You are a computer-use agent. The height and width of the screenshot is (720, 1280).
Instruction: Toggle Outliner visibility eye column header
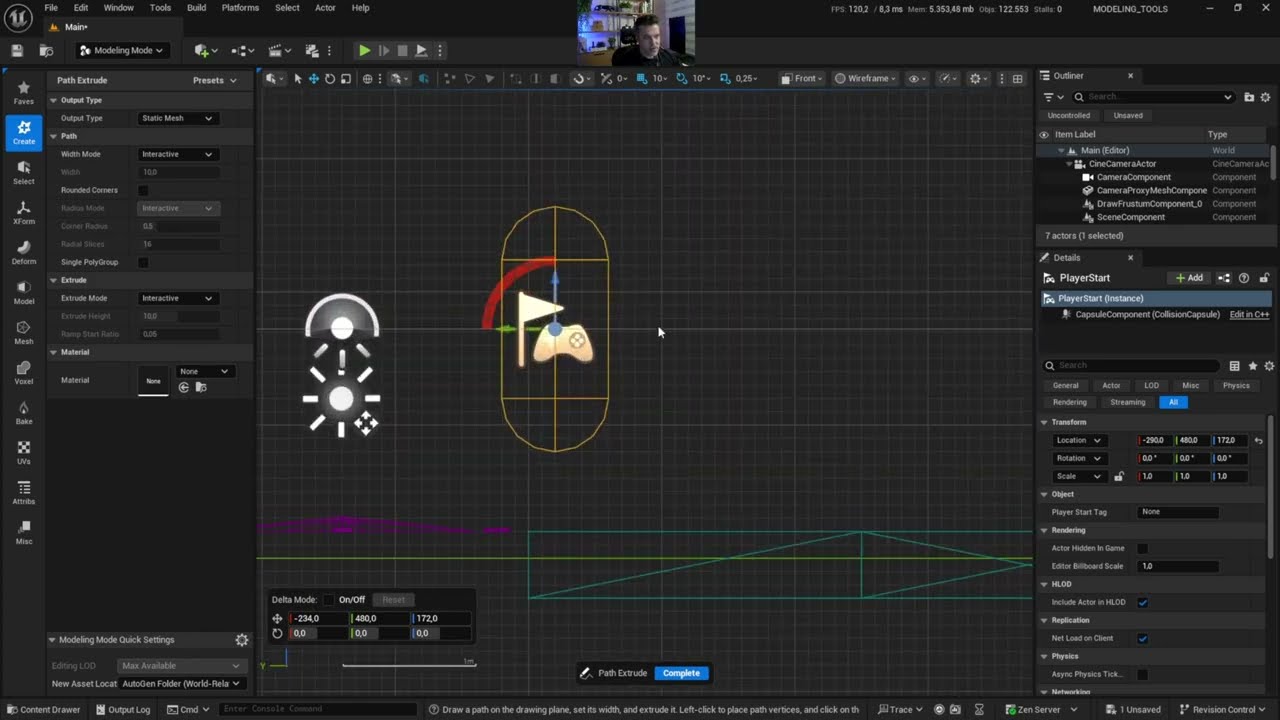click(x=1044, y=134)
